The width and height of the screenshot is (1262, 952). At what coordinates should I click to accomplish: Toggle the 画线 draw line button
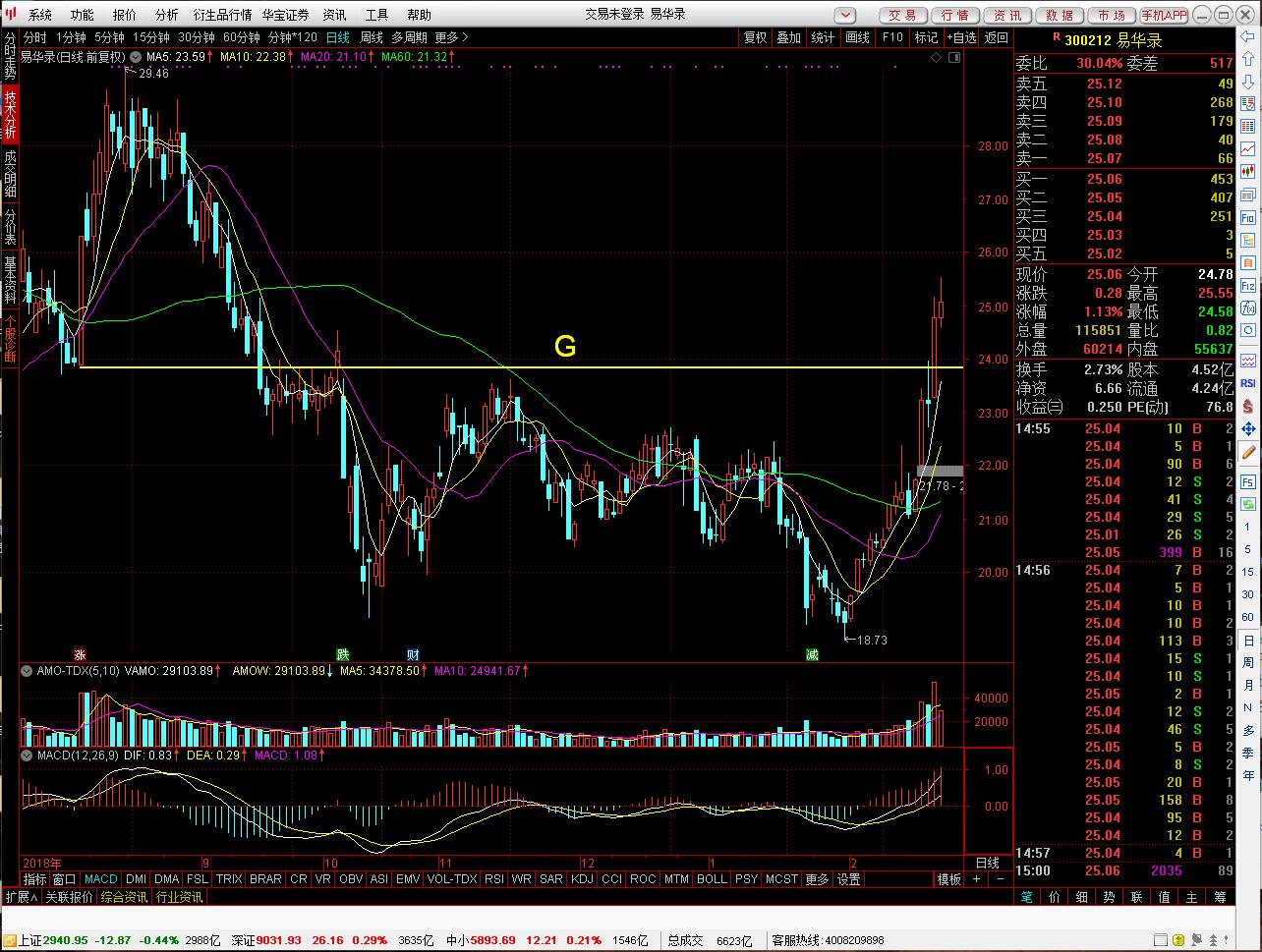point(858,37)
